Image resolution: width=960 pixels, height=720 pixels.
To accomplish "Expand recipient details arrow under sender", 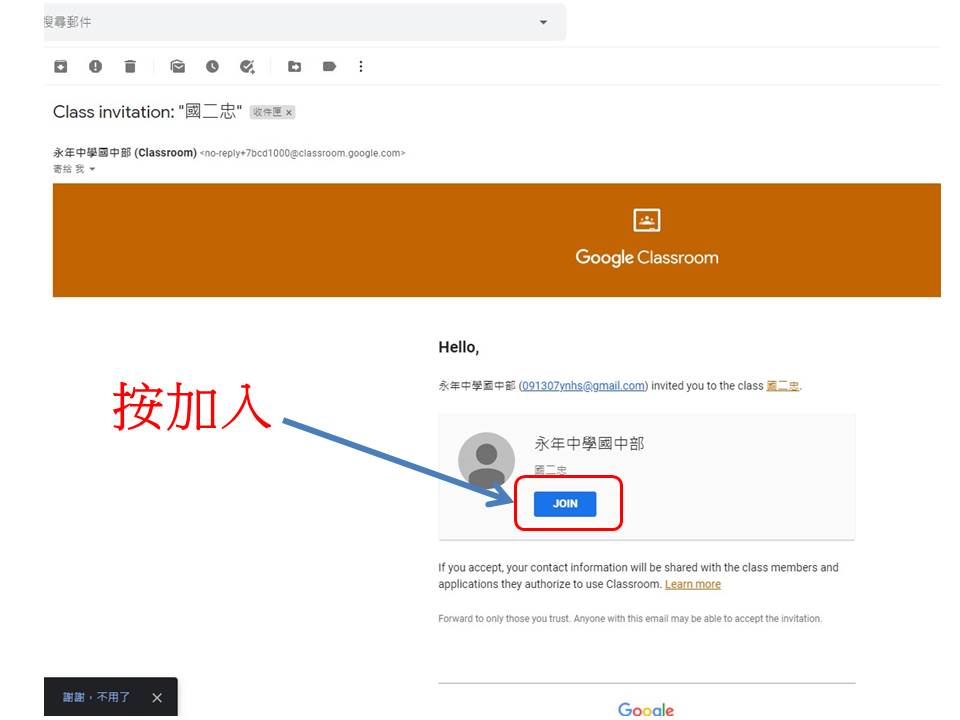I will (92, 169).
